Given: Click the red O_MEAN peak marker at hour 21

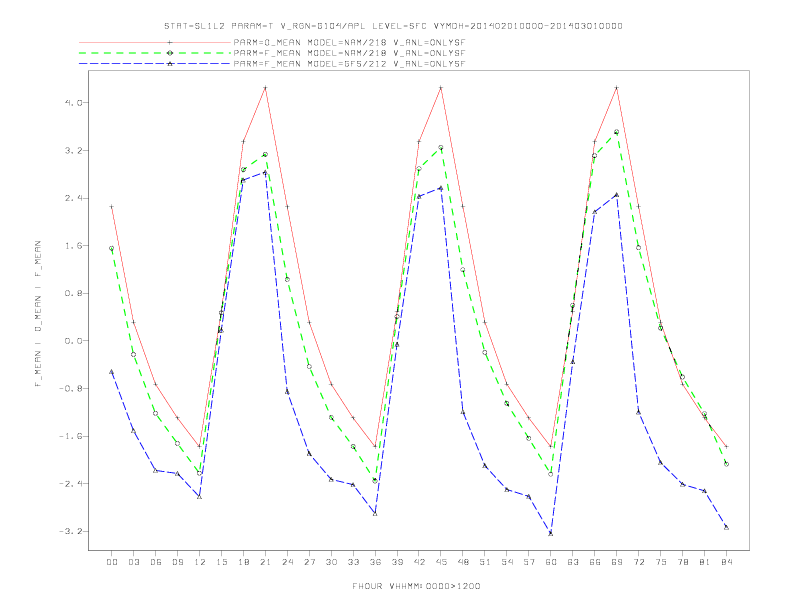Looking at the screenshot, I should click(265, 88).
